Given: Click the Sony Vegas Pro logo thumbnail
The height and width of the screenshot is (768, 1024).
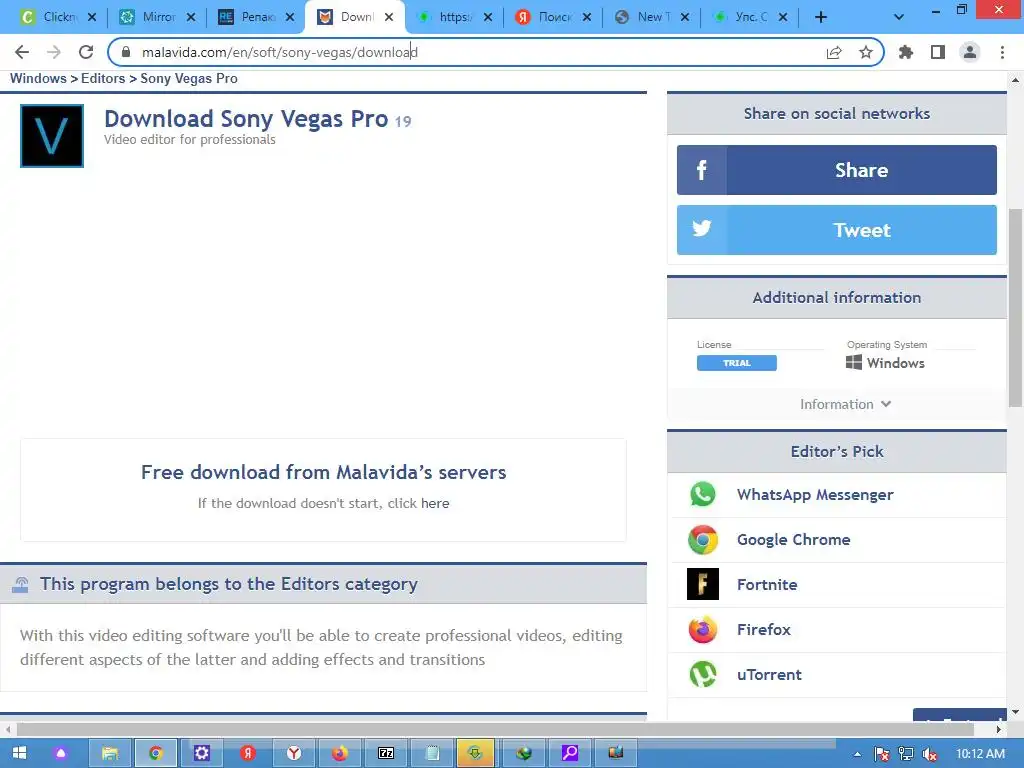Looking at the screenshot, I should (x=52, y=136).
